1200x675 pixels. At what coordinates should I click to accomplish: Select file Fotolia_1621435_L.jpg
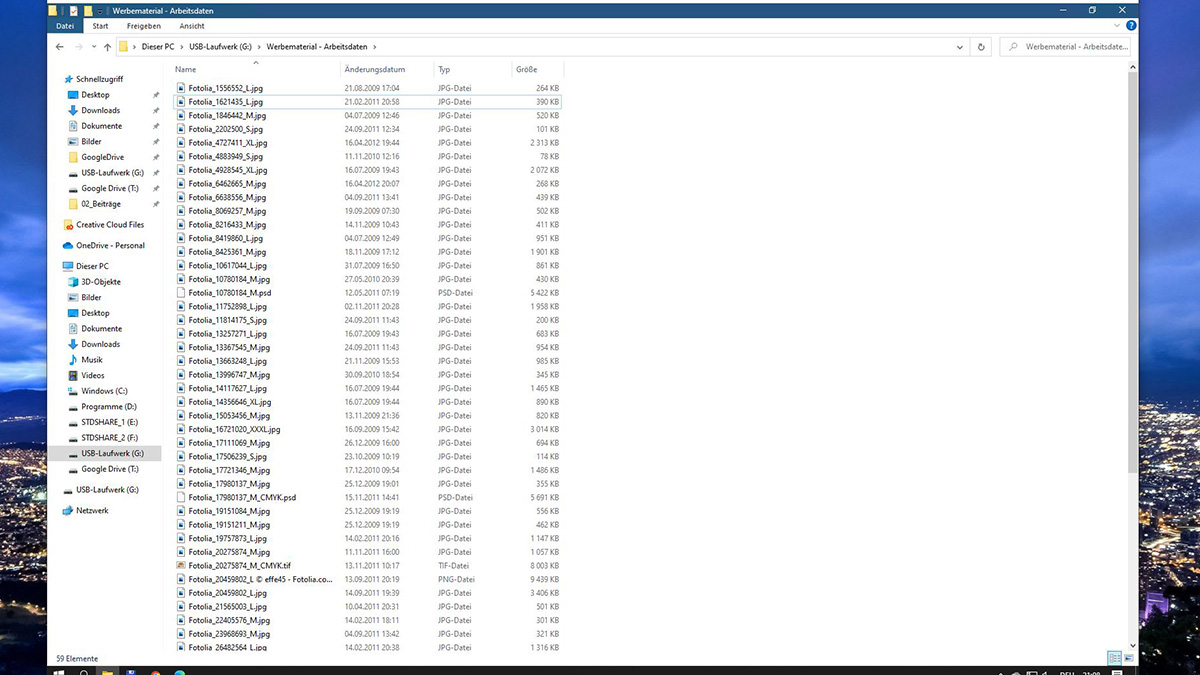pyautogui.click(x=367, y=102)
